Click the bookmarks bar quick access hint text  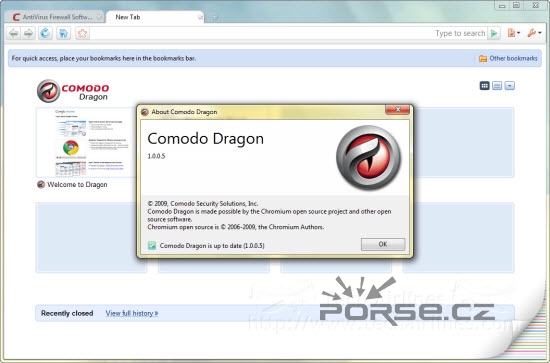tap(104, 58)
